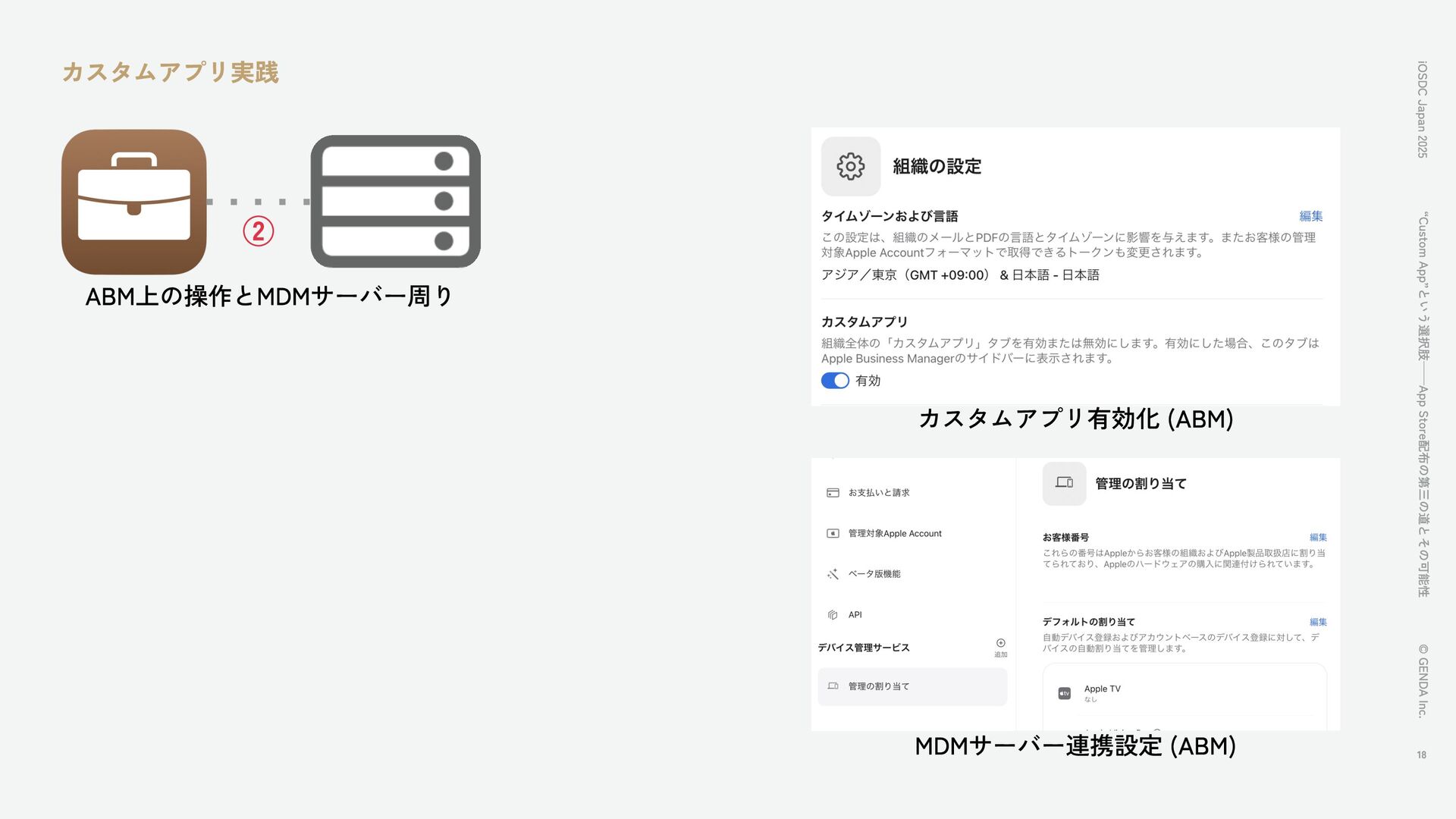Open 管理対象Apple Account in the sidebar
Viewport: 1456px width, 819px height.
click(x=895, y=534)
